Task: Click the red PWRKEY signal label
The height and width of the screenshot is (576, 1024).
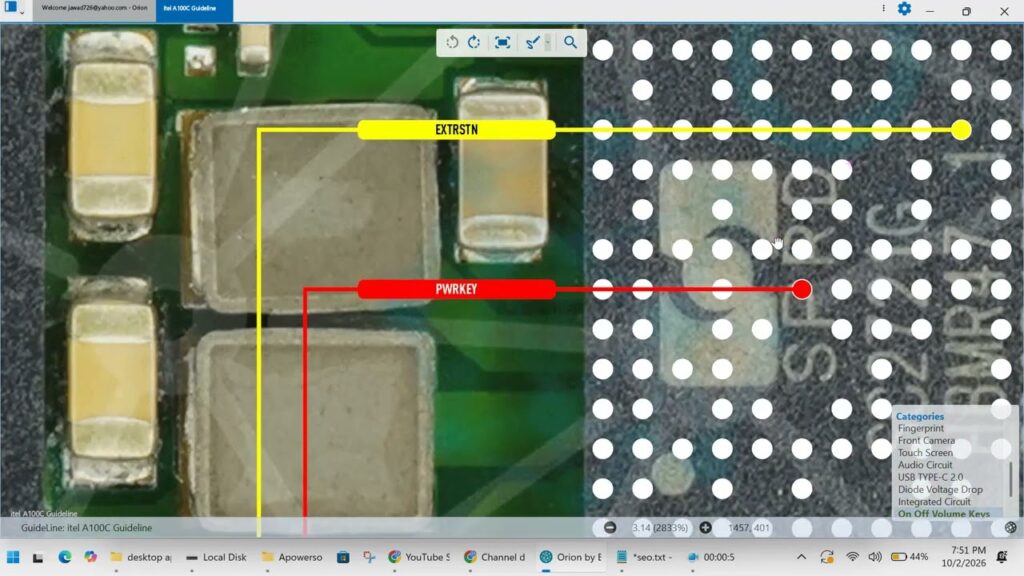Action: [x=456, y=289]
